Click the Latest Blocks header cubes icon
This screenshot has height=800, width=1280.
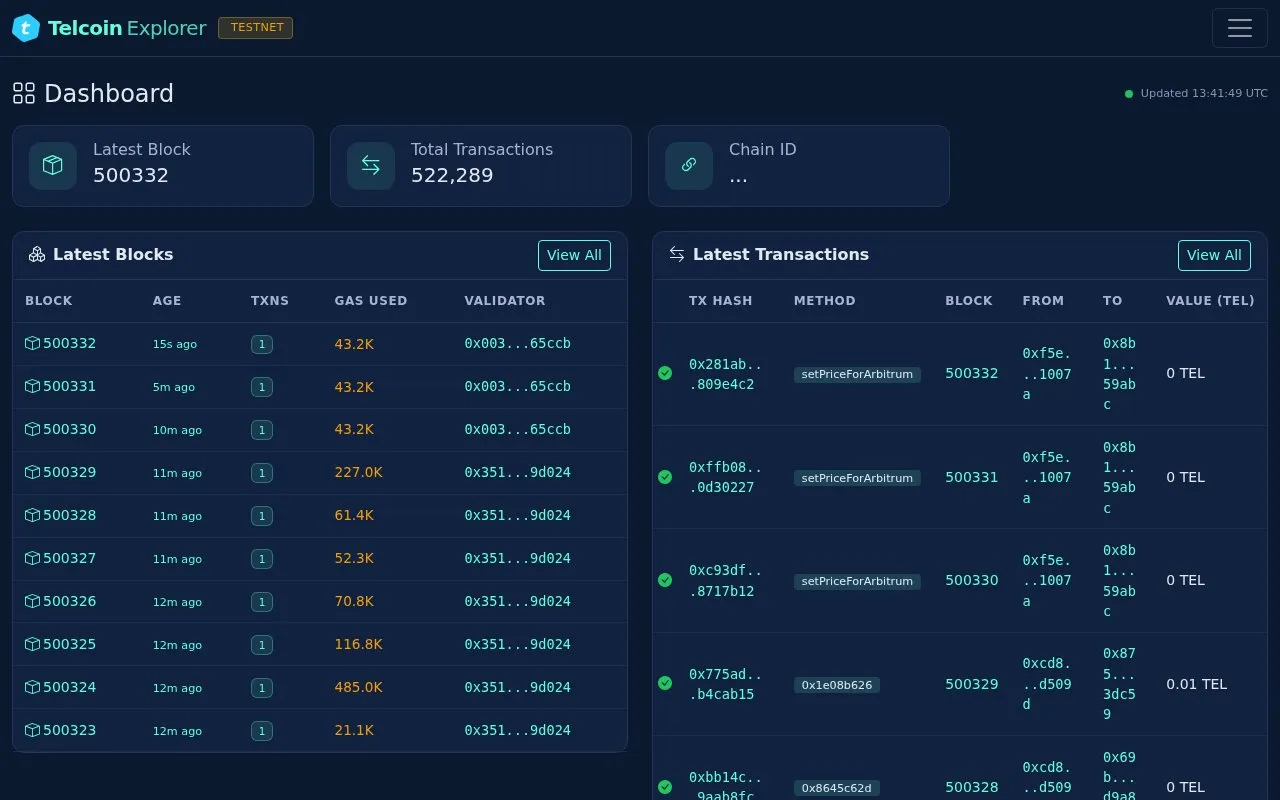click(x=37, y=255)
